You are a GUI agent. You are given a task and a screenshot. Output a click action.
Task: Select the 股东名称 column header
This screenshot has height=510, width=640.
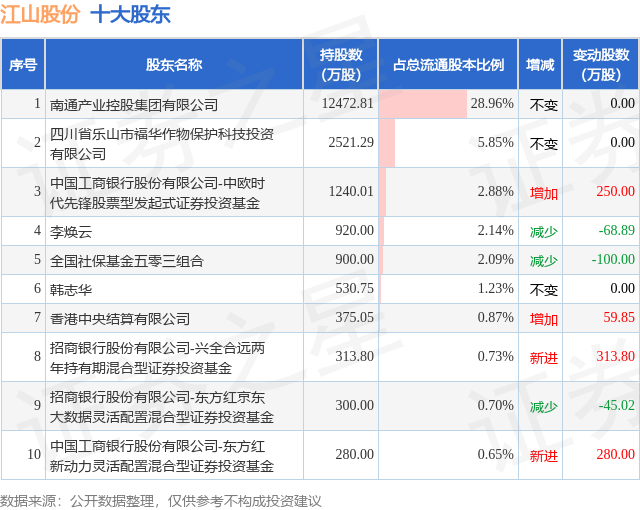tap(174, 64)
